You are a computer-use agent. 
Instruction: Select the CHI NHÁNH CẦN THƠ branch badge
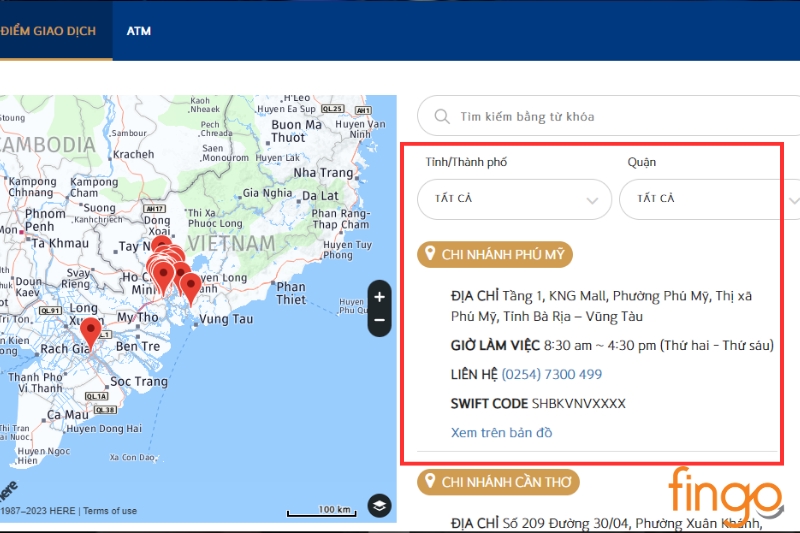coord(498,482)
